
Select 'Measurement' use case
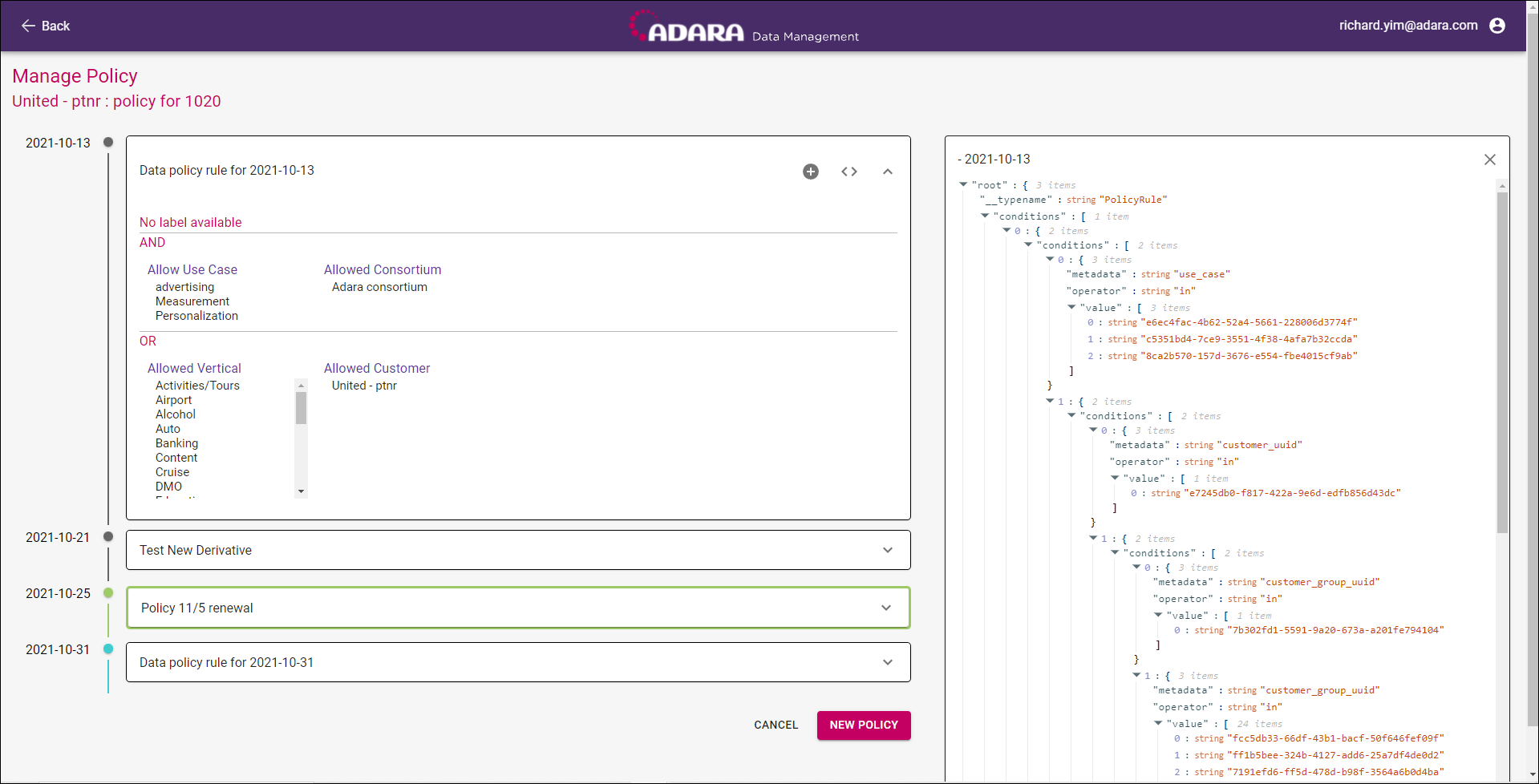(192, 301)
